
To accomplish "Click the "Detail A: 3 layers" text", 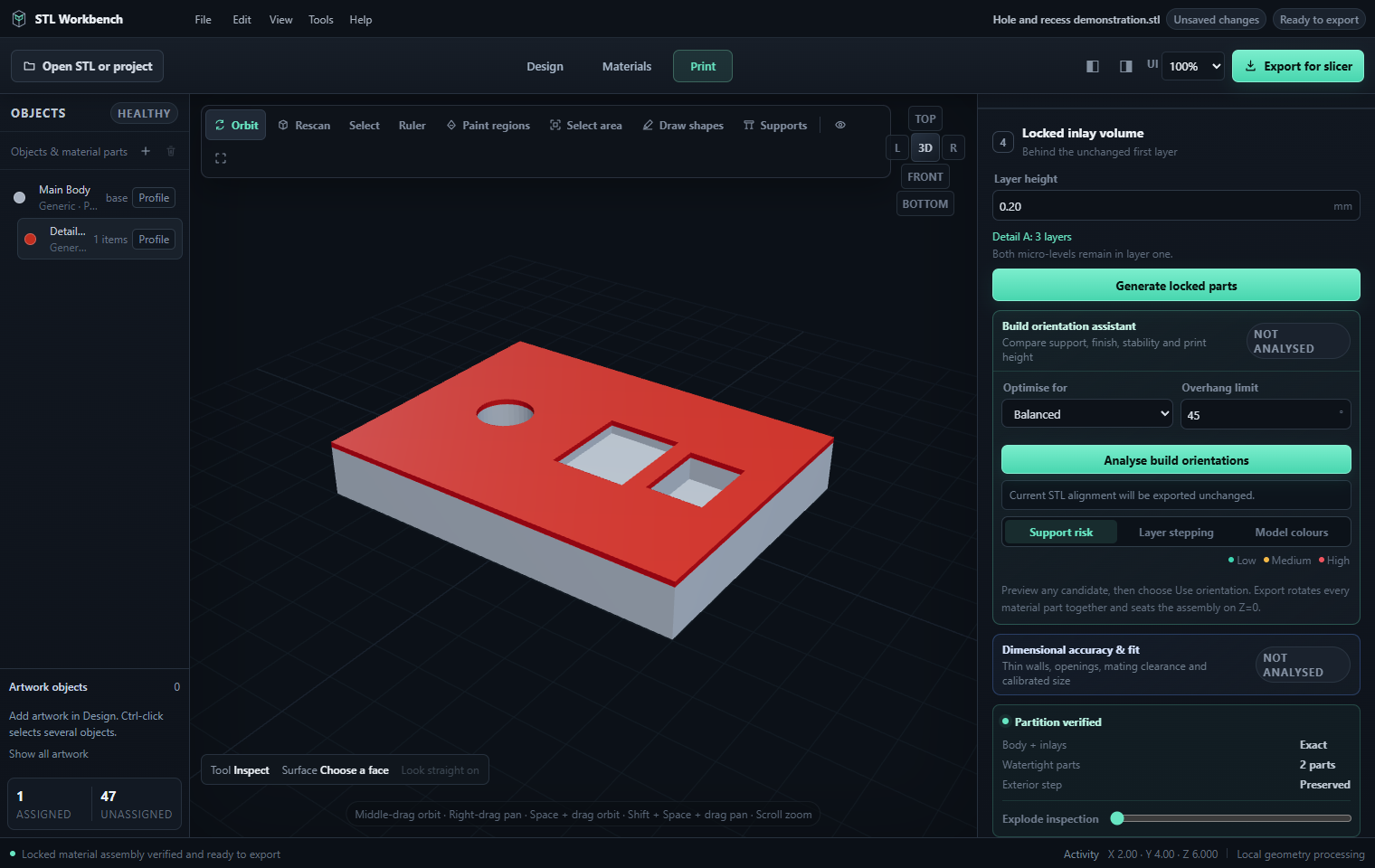I will (x=1031, y=237).
